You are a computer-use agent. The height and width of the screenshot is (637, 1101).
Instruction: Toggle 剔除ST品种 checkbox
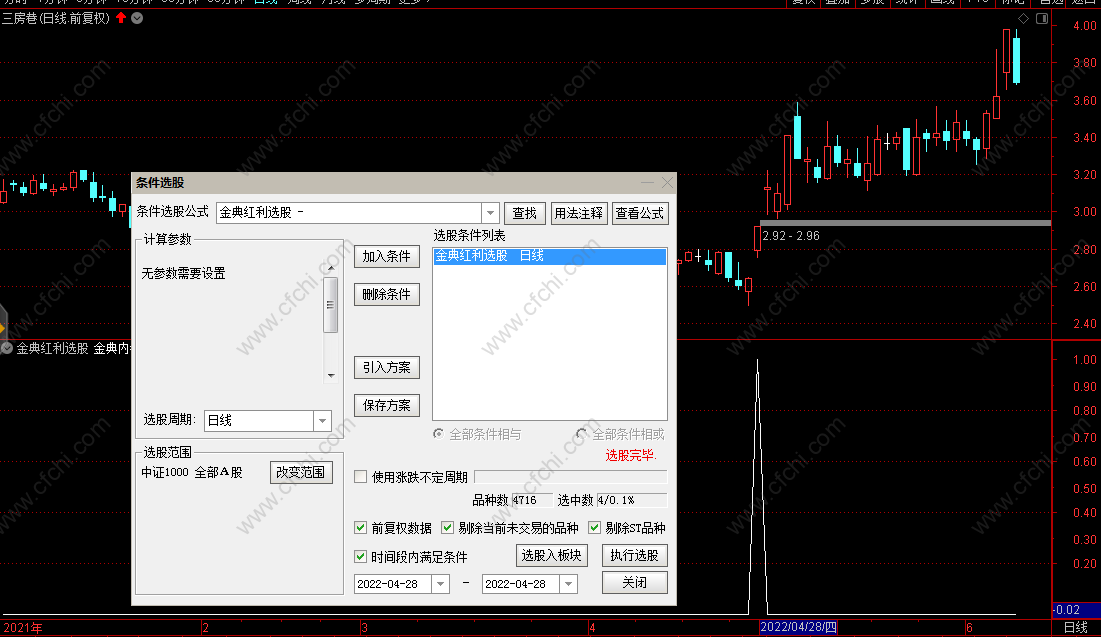coord(595,527)
